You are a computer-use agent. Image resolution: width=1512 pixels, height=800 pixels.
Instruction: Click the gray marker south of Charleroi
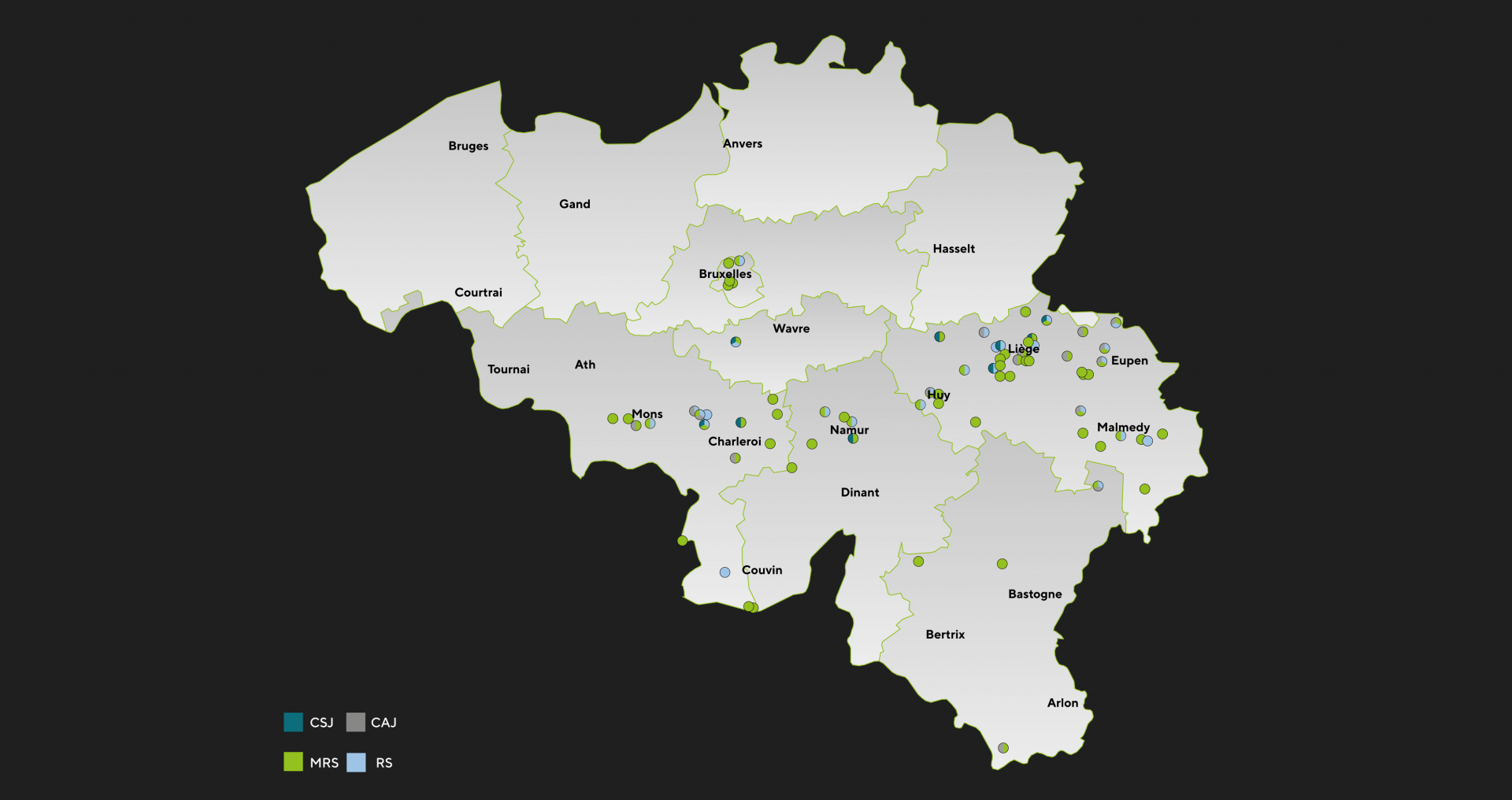coord(735,458)
